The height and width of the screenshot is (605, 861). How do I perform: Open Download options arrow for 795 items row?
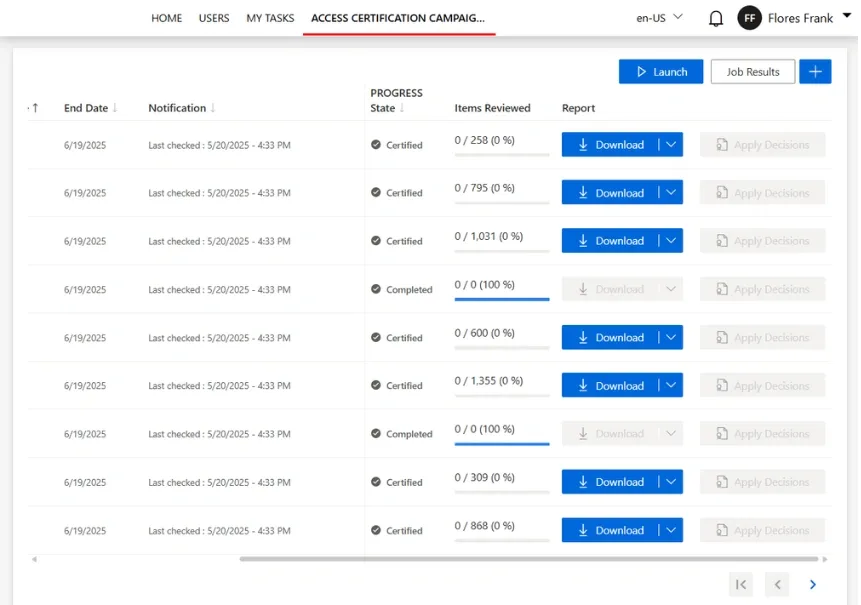[x=673, y=193]
